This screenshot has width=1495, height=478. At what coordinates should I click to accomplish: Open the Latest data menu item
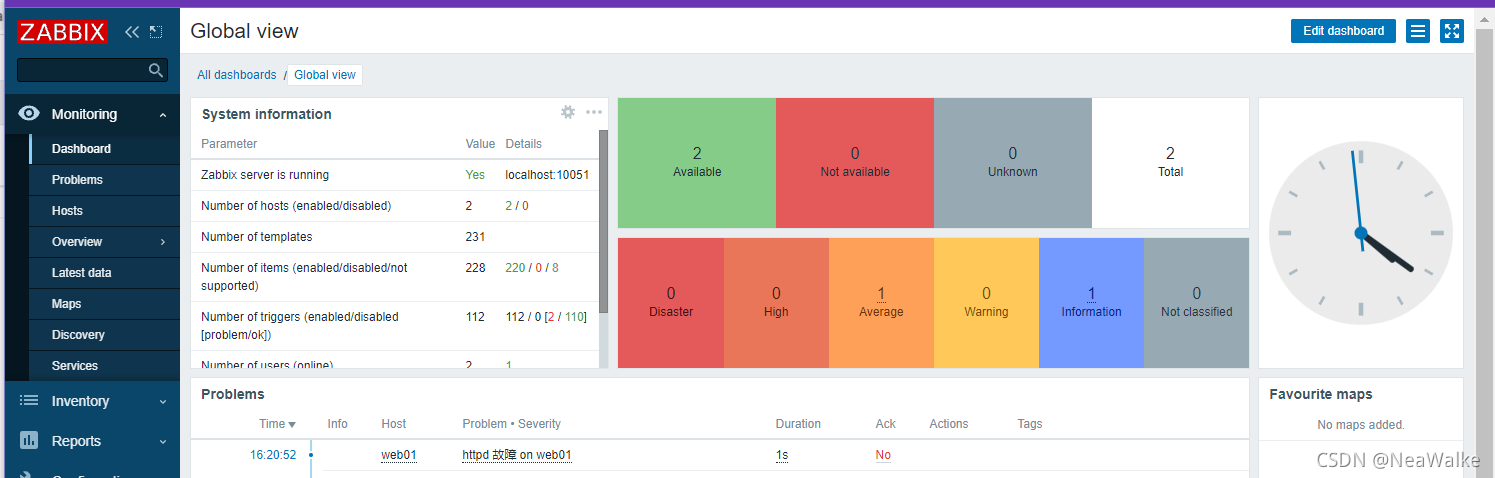point(105,273)
